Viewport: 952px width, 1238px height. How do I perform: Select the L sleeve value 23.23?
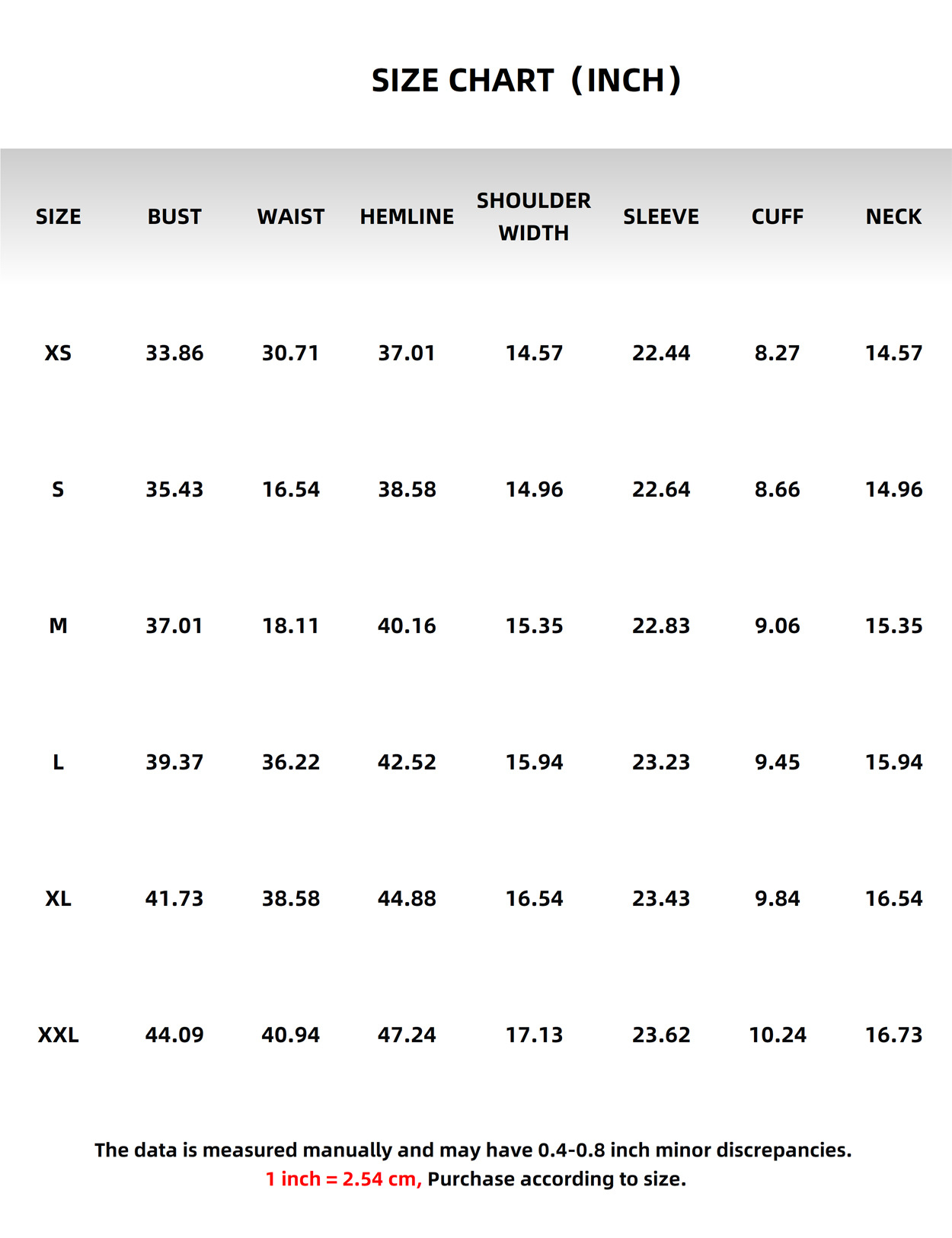pos(661,763)
